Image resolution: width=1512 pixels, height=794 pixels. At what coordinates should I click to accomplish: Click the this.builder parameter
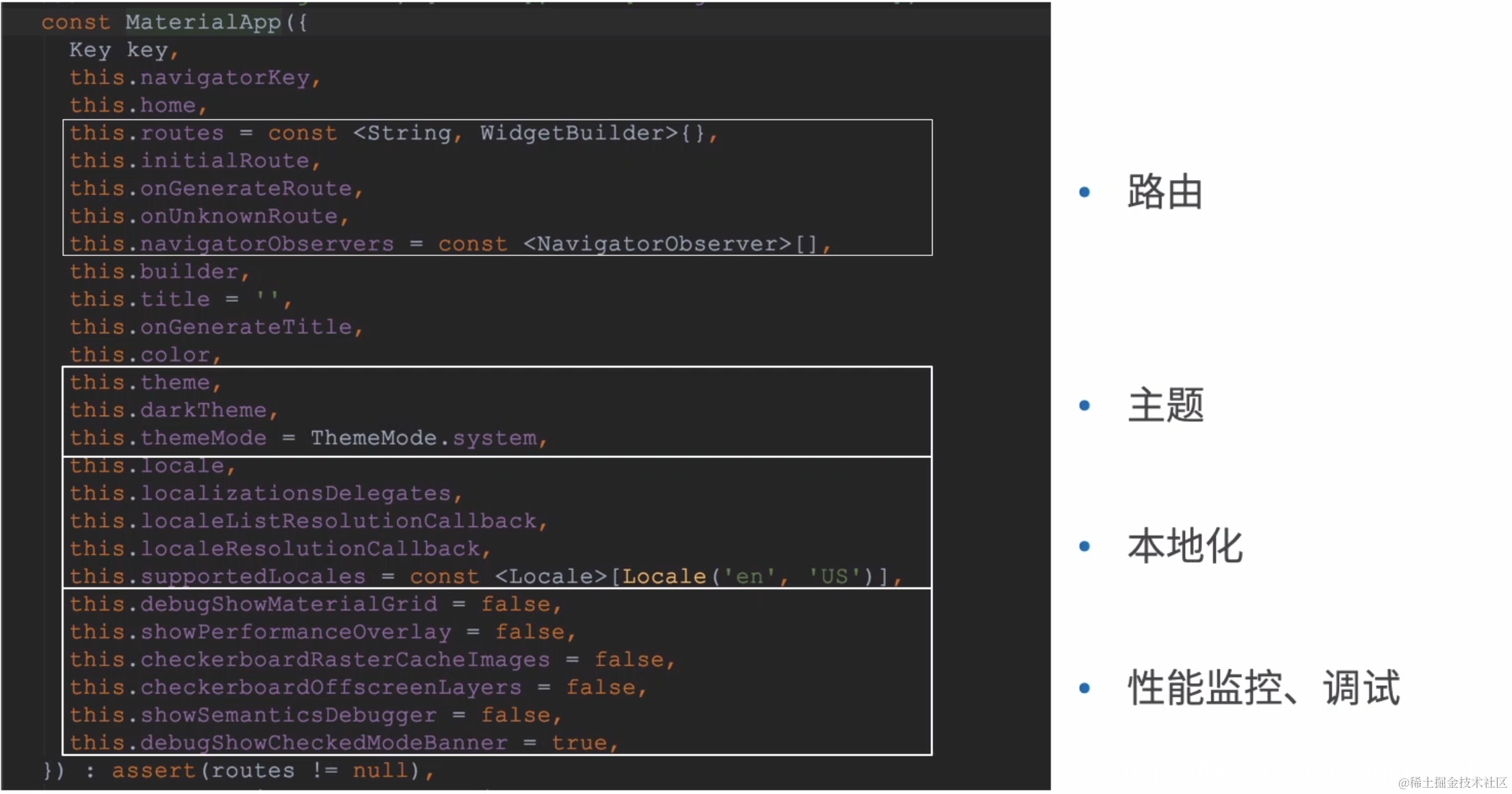[x=159, y=272]
